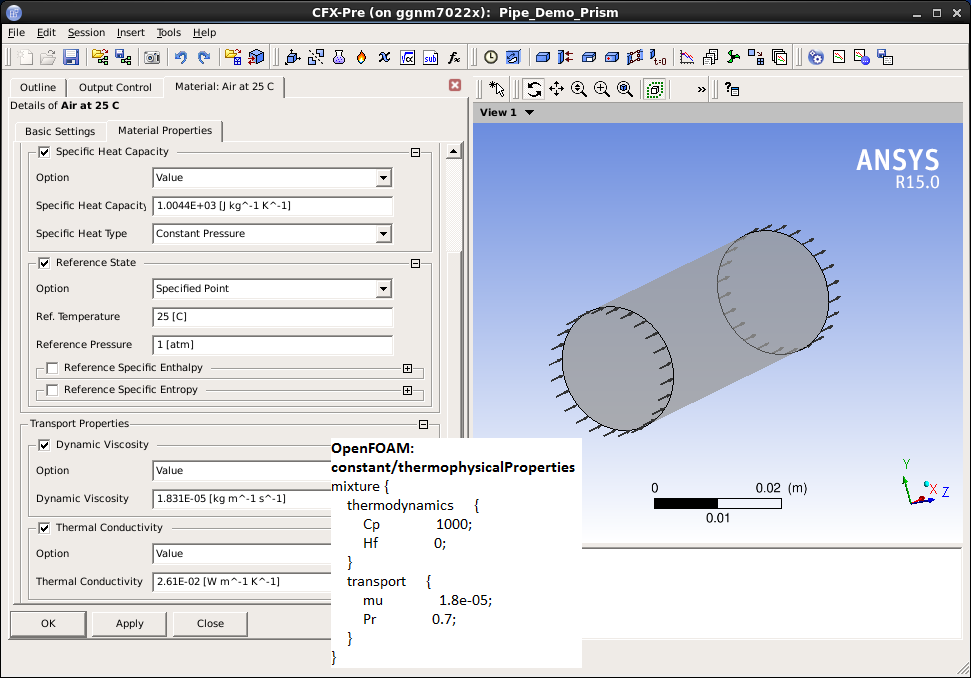Insert a reaction with the flame icon
This screenshot has height=678, width=971.
pos(362,58)
